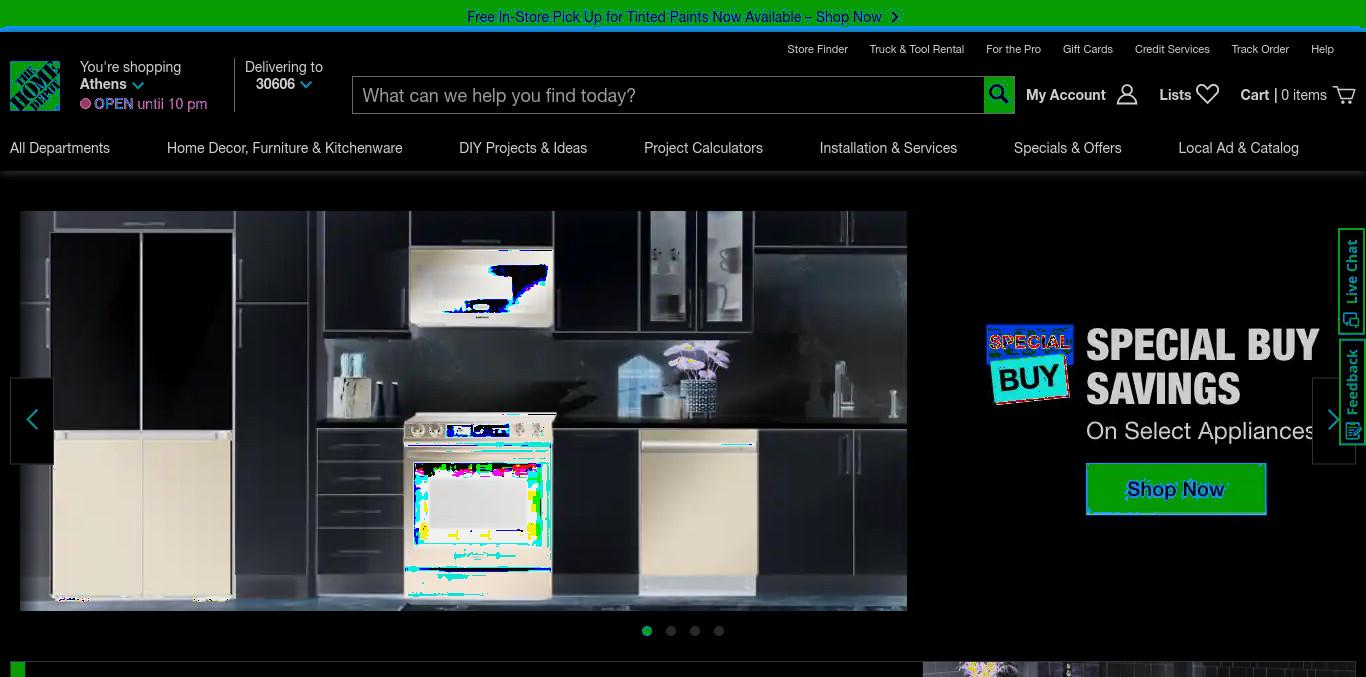Advance to the next carousel slide
This screenshot has width=1366, height=677.
[1334, 420]
